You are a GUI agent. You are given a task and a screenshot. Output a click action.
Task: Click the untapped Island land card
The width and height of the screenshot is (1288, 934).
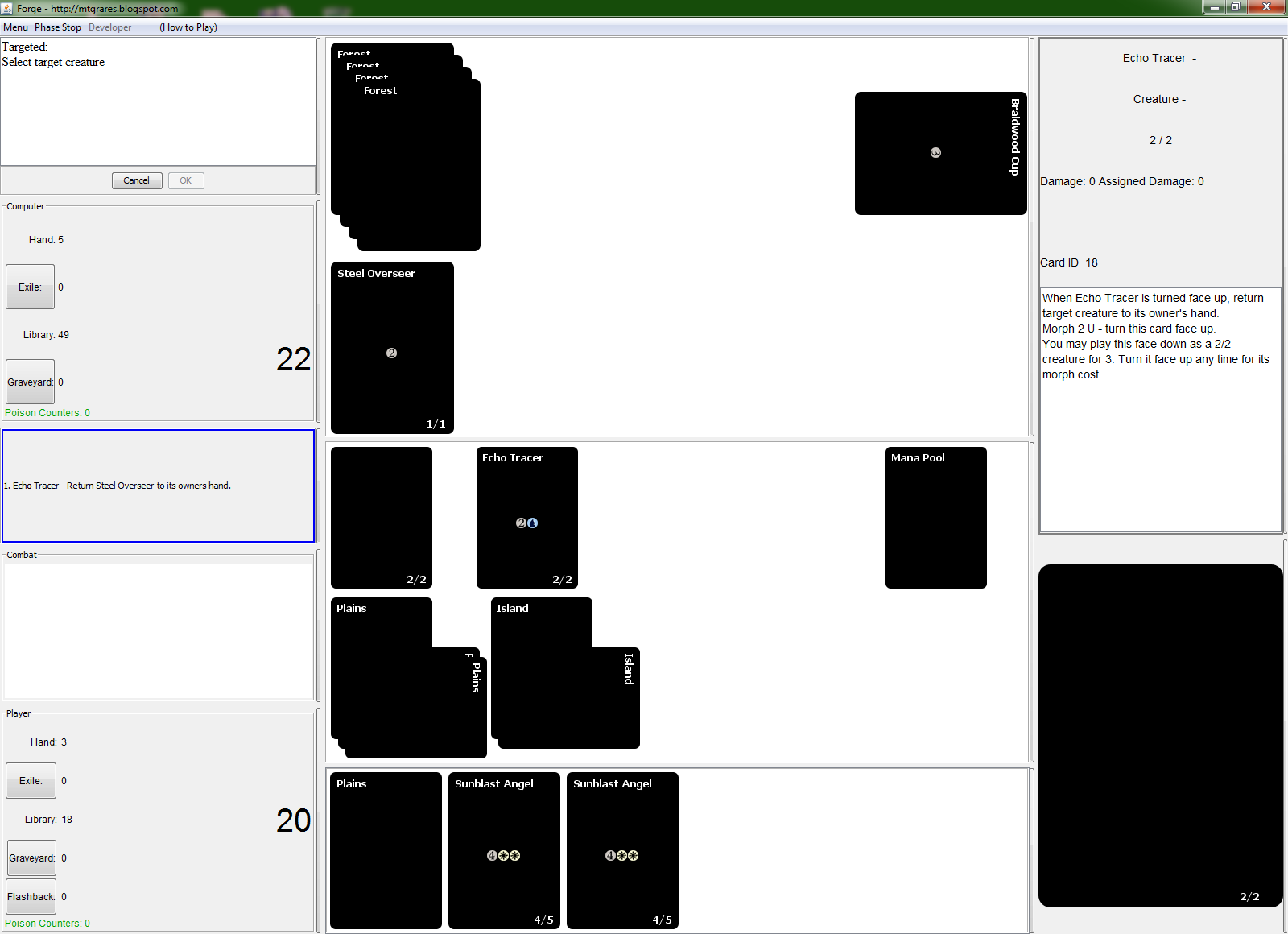click(541, 622)
